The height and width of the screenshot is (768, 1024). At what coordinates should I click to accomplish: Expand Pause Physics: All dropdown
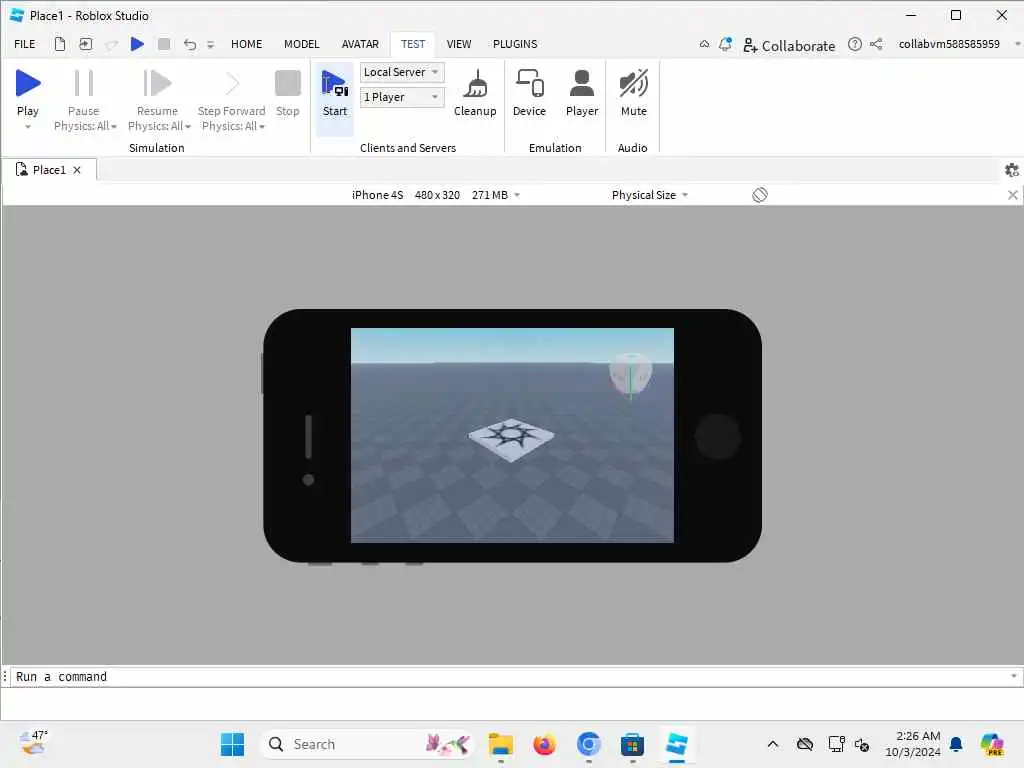point(114,127)
